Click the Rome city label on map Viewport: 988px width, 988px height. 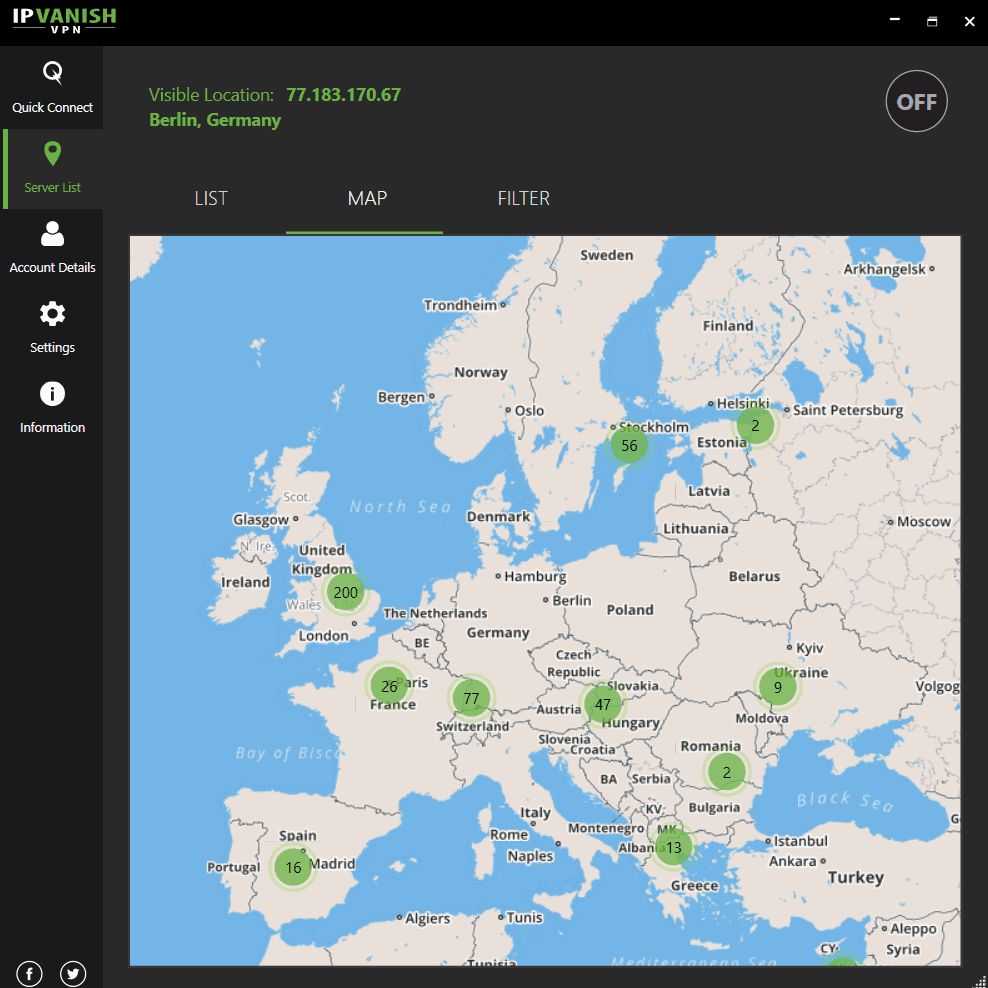pos(509,834)
